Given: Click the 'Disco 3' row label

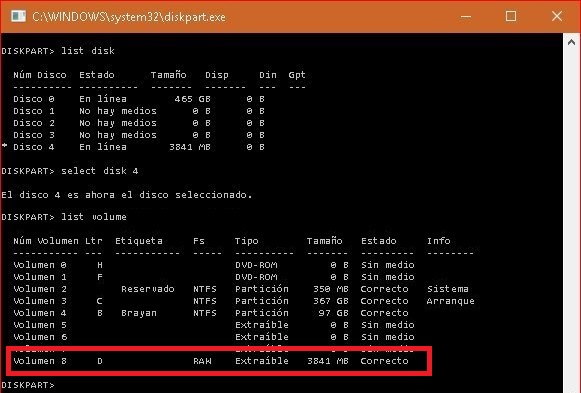Looking at the screenshot, I should click(x=34, y=135).
